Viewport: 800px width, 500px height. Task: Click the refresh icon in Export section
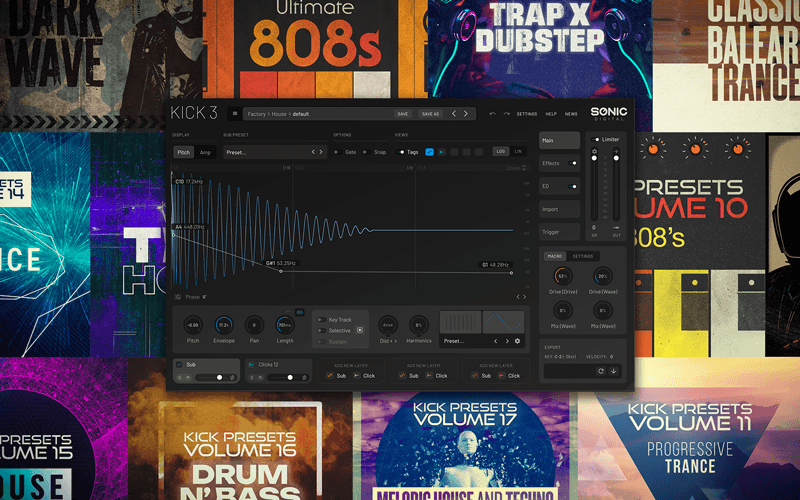[601, 371]
